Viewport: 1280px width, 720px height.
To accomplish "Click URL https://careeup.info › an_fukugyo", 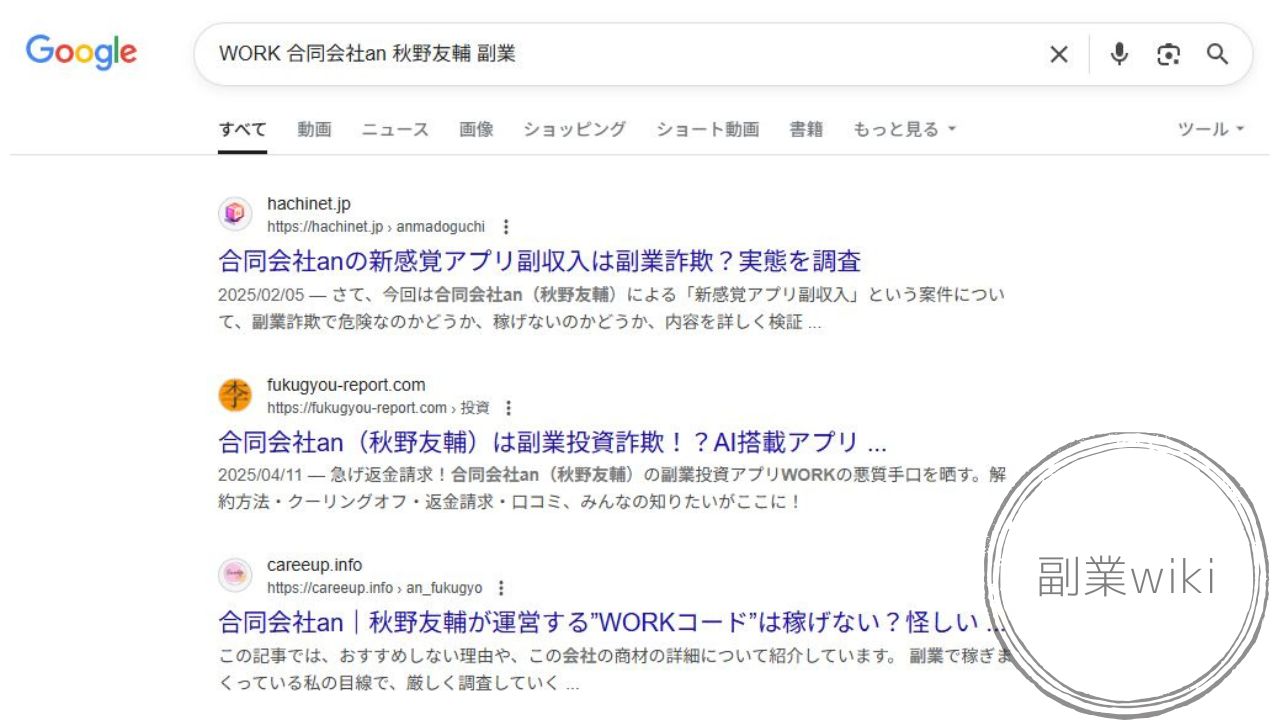I will [x=374, y=588].
